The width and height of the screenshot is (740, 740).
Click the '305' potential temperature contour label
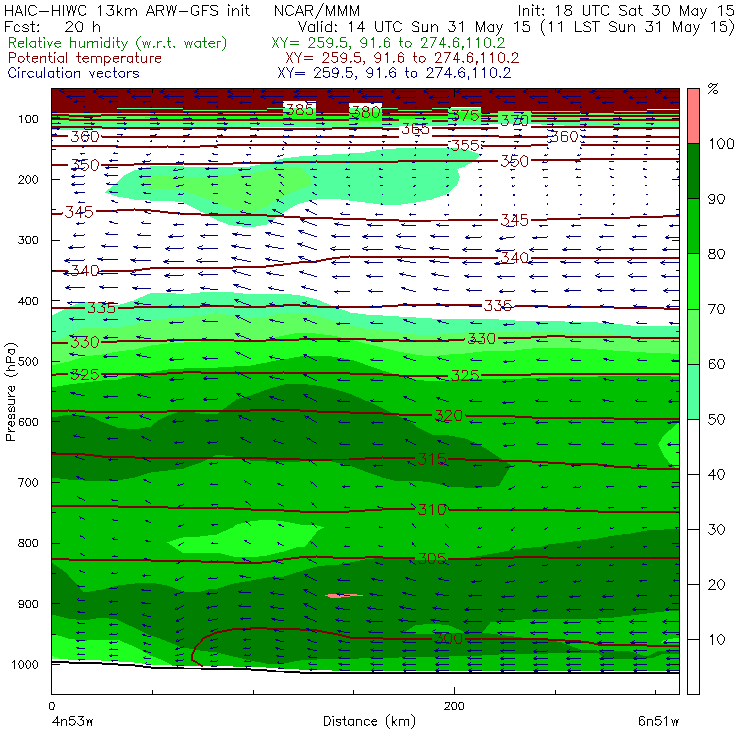(432, 559)
